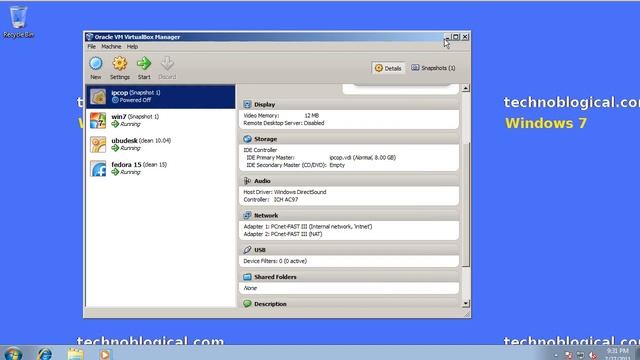This screenshot has width=640, height=360.
Task: Click the Powered Off status icon for ipcop
Action: click(115, 100)
